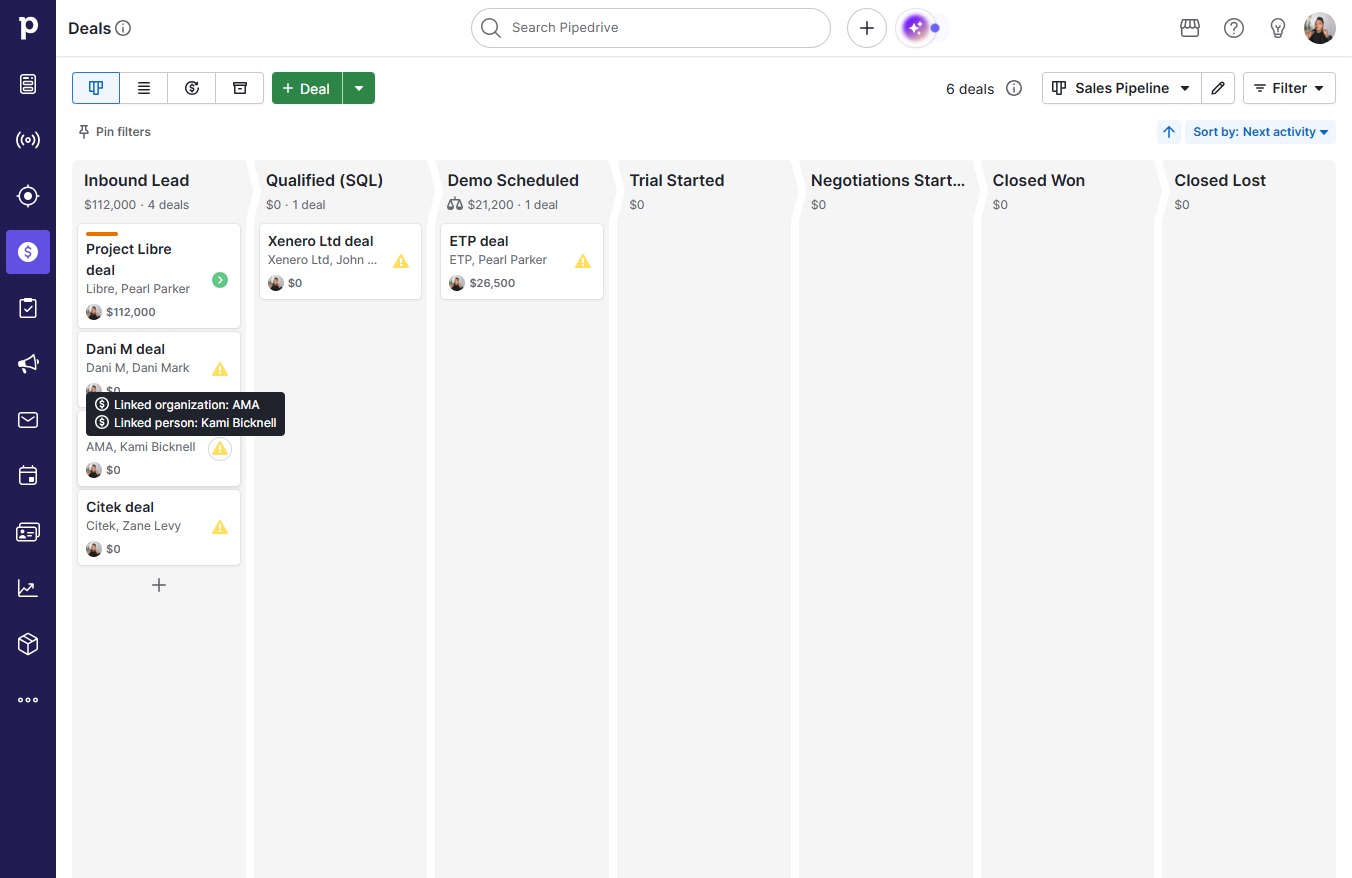This screenshot has height=878, width=1352.
Task: Switch to list view
Action: pos(144,88)
